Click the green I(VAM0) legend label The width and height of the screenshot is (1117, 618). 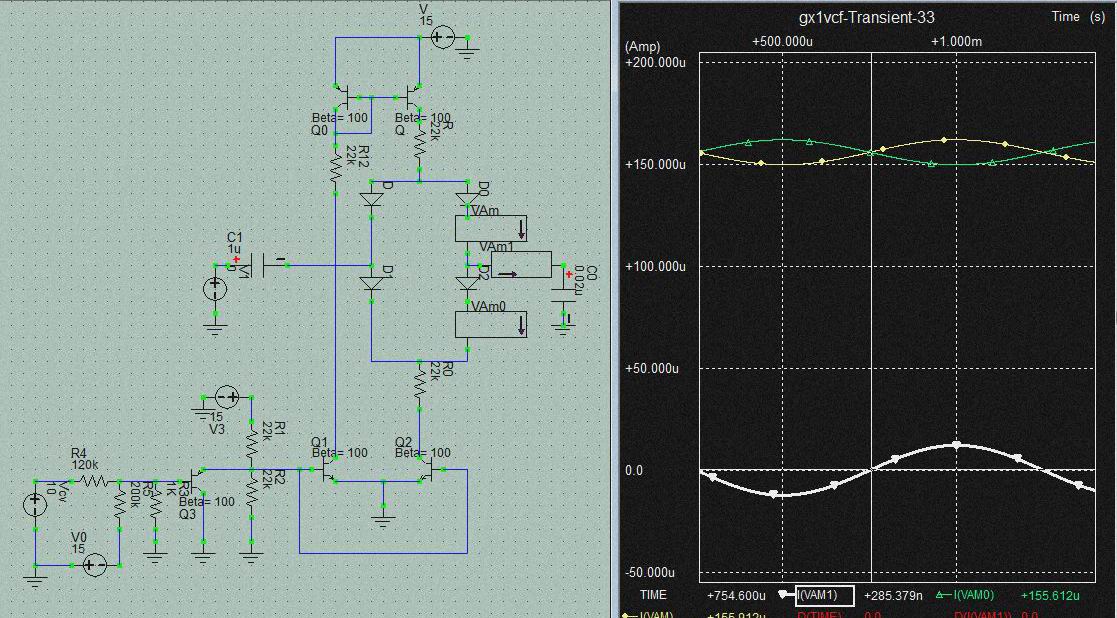(x=972, y=596)
